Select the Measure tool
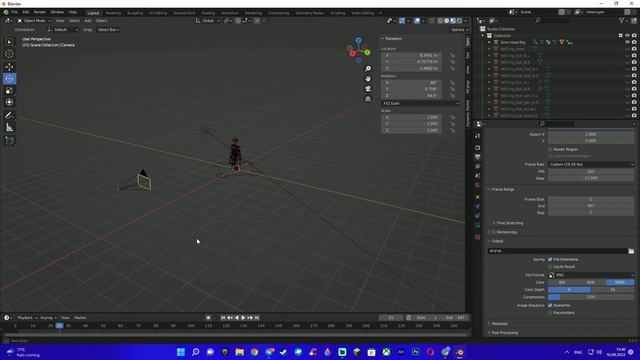The width and height of the screenshot is (640, 360). 9,128
